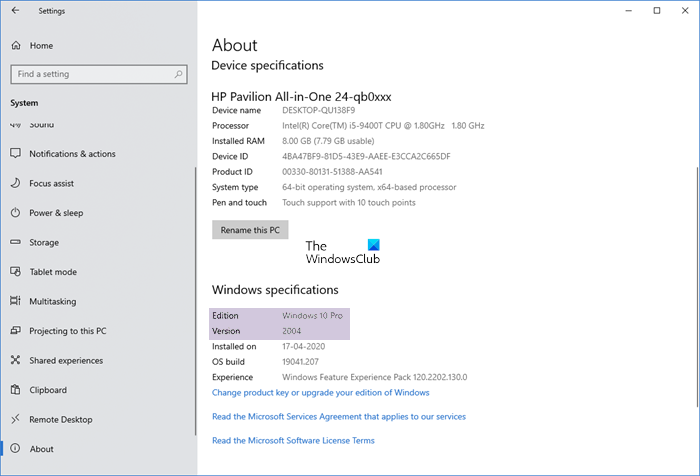Viewport: 700px width, 476px height.
Task: Click the back arrow icon
Action: 14,11
